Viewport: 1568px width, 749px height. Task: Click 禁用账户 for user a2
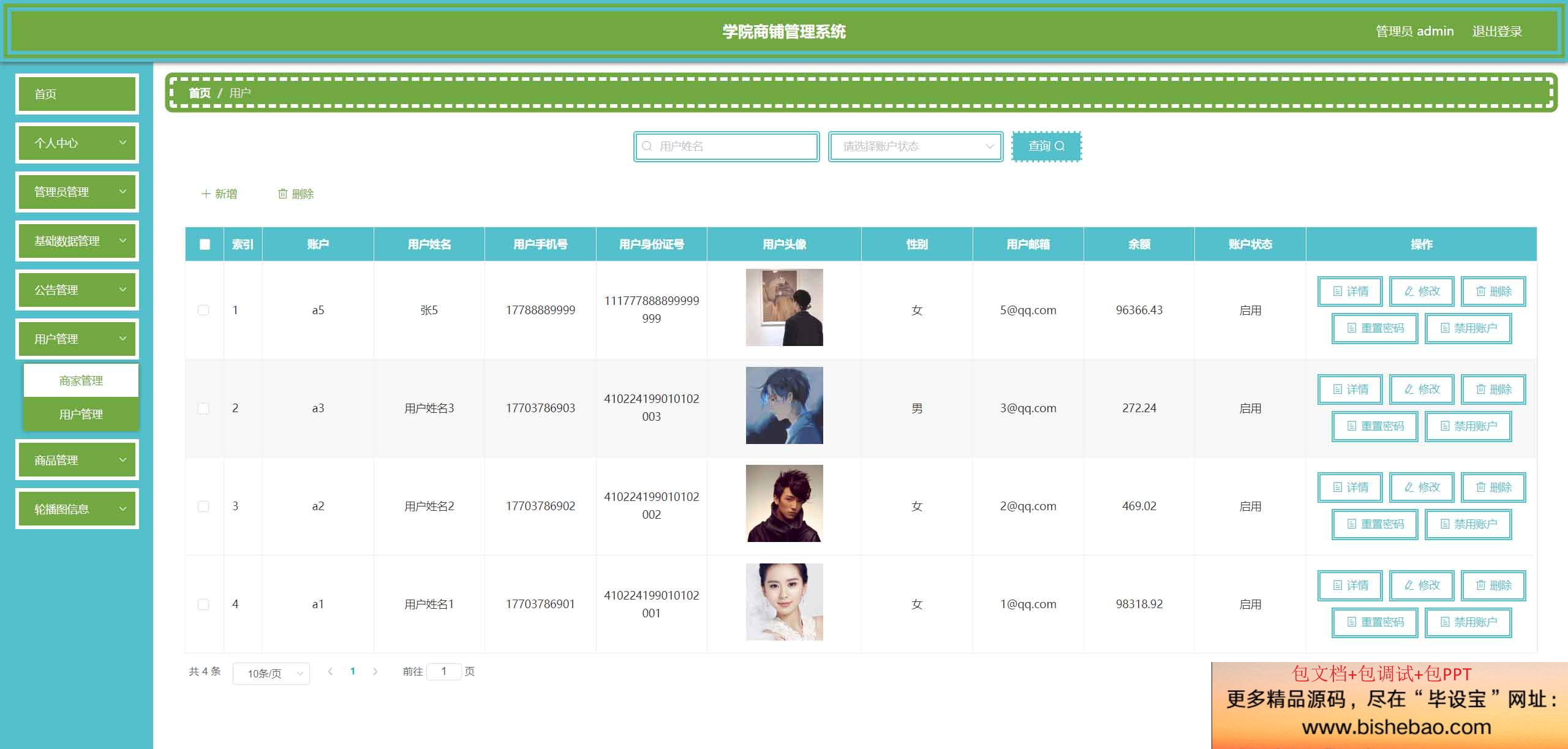point(1468,524)
